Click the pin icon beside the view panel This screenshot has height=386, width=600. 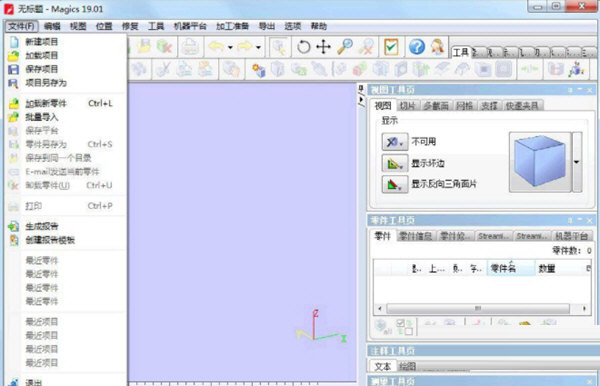(361, 90)
